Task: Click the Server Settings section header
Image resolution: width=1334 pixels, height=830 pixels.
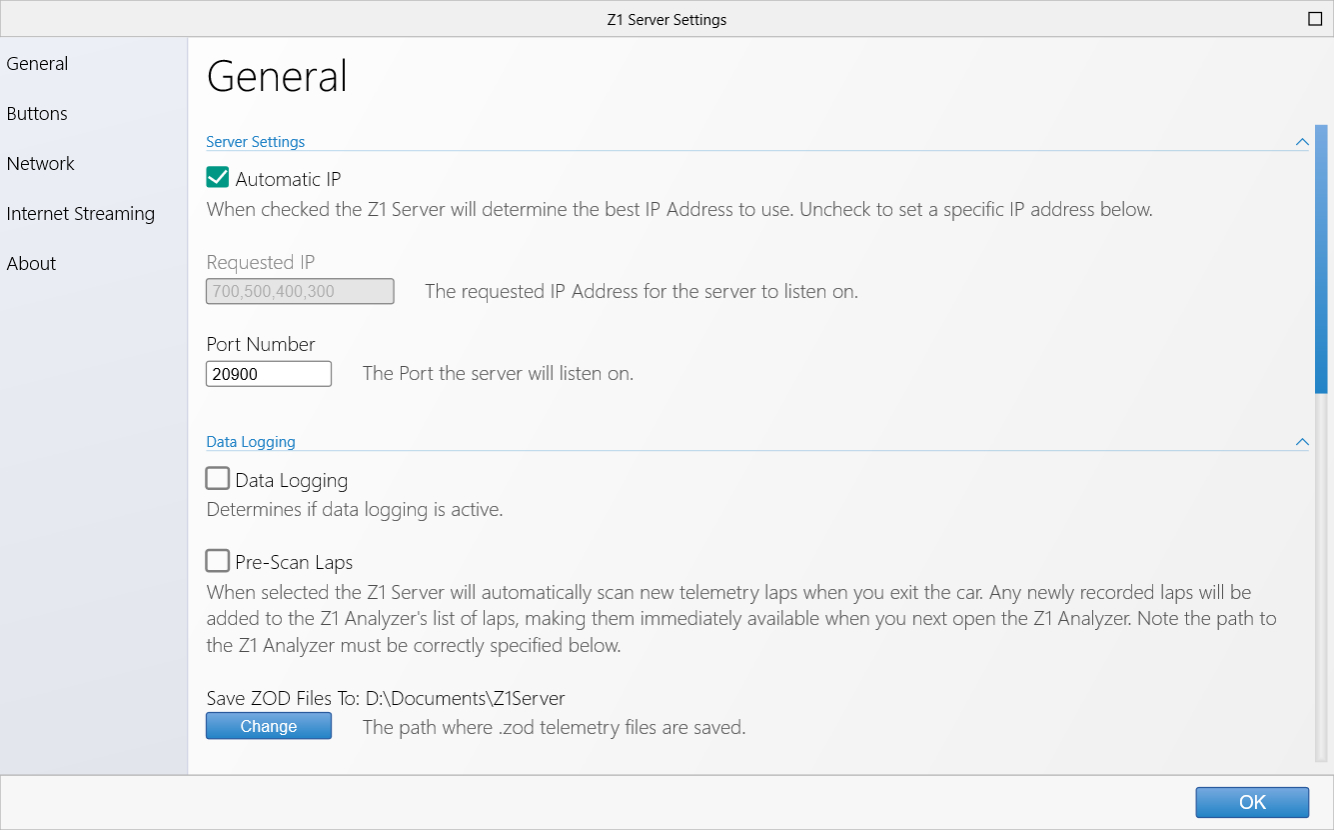Action: click(x=256, y=142)
